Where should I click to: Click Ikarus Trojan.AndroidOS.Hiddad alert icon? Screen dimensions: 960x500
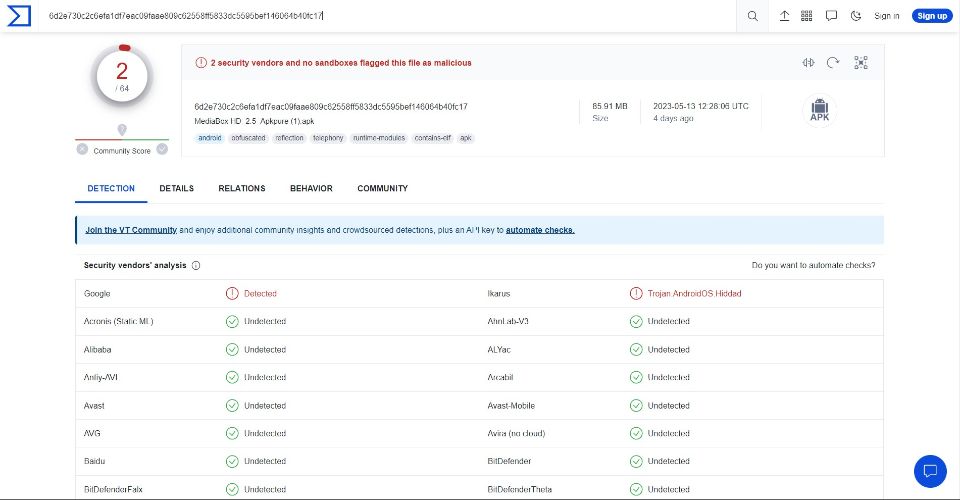point(636,294)
